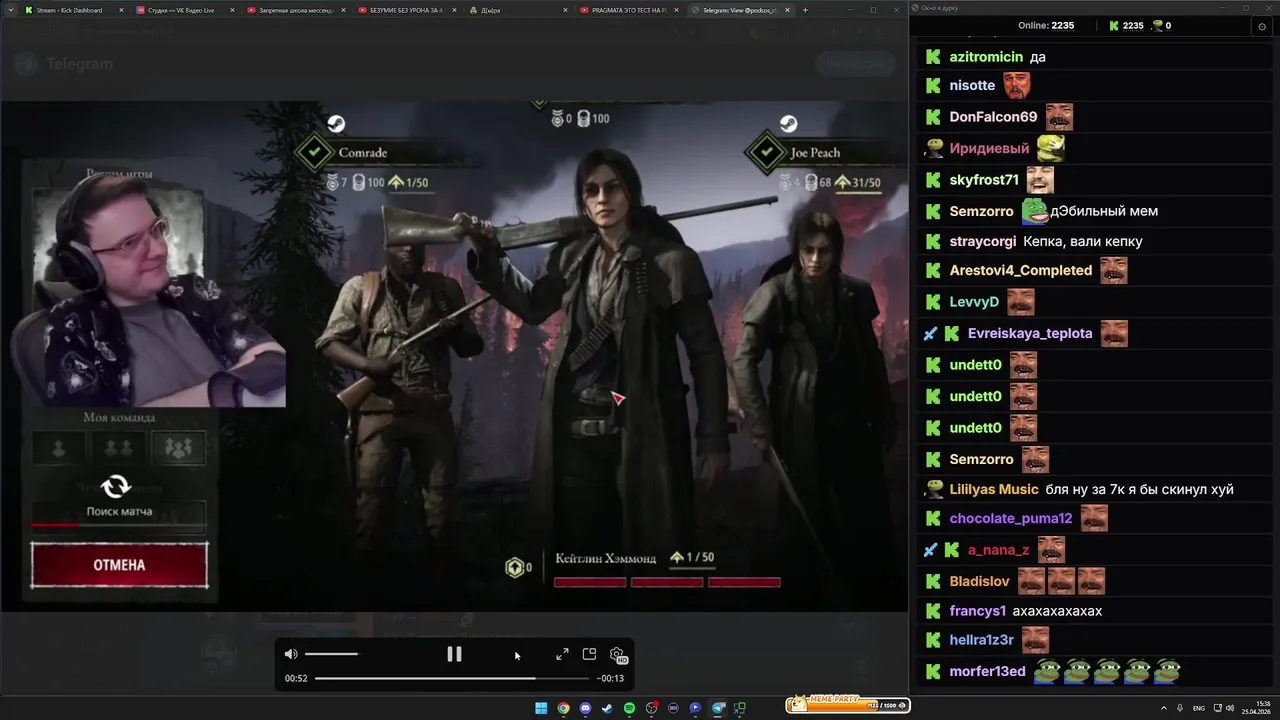Click chat username straycorgi
This screenshot has width=1280, height=720.
983,241
